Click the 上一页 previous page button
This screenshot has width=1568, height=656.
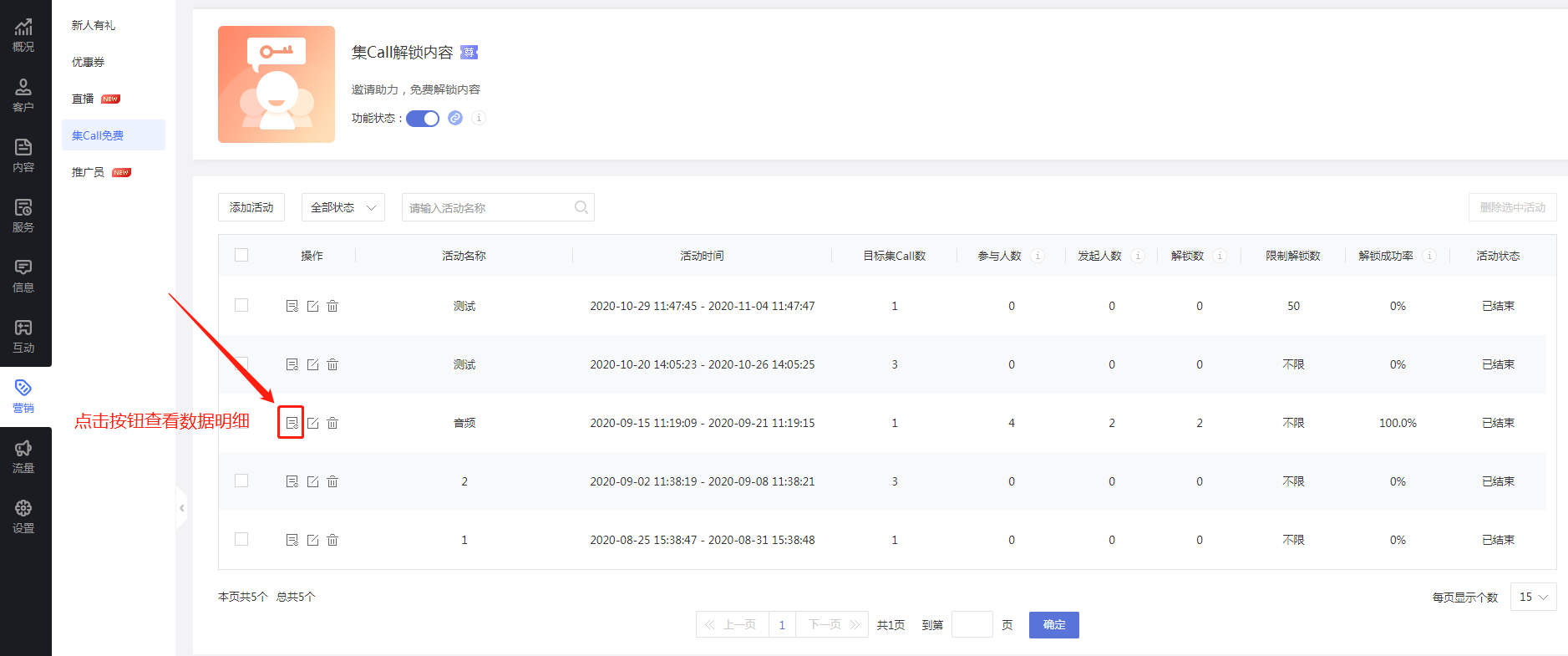tap(732, 625)
